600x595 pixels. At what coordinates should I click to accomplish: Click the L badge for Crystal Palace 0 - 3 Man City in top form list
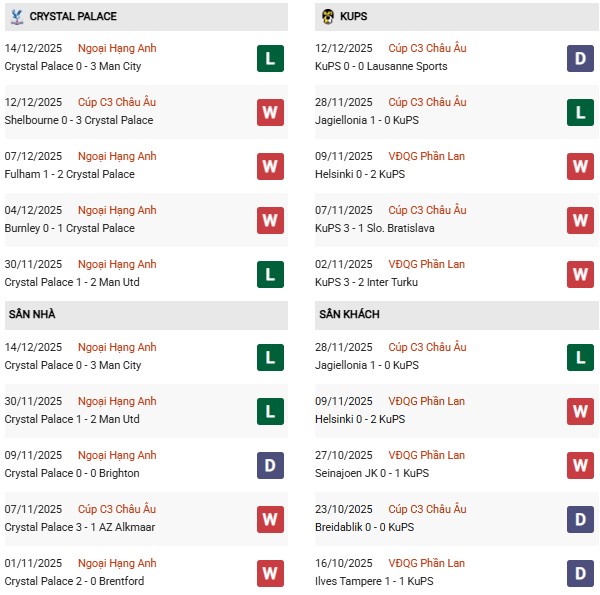270,58
